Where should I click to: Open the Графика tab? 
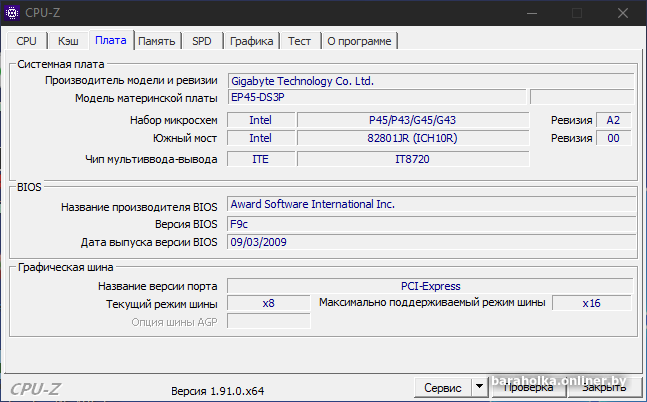coord(251,41)
